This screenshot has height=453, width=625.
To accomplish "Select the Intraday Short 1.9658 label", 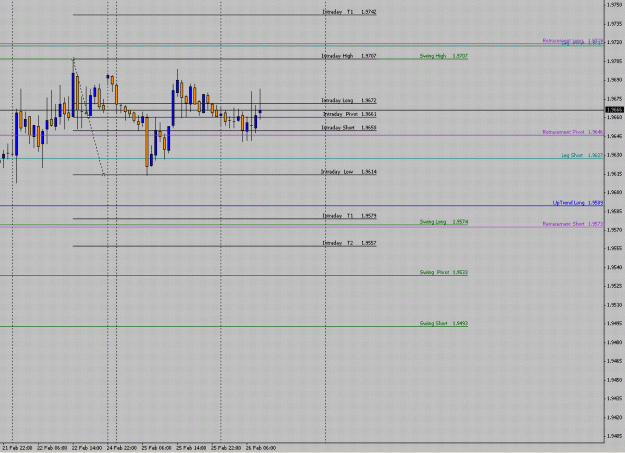I will click(x=349, y=128).
